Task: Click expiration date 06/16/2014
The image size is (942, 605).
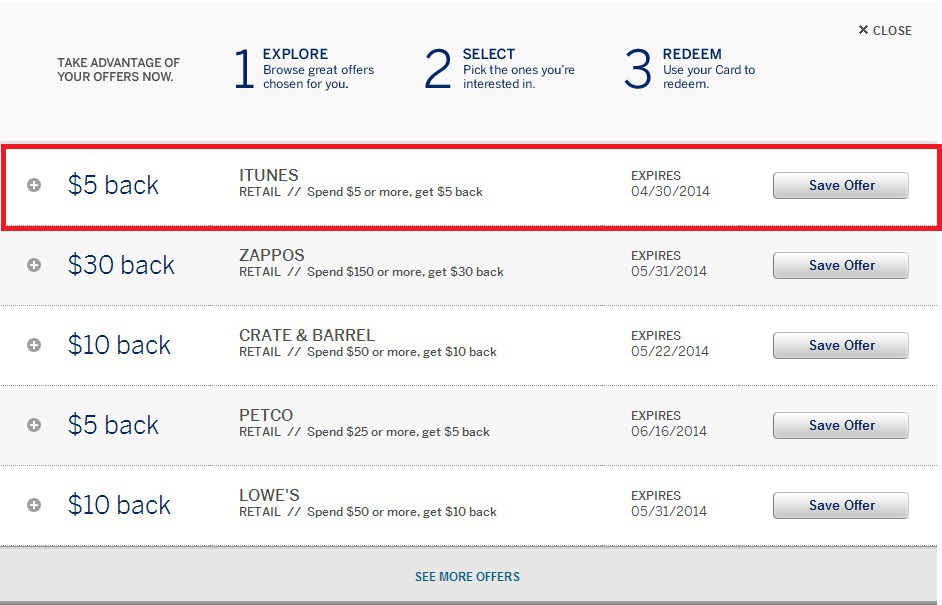Action: 669,431
